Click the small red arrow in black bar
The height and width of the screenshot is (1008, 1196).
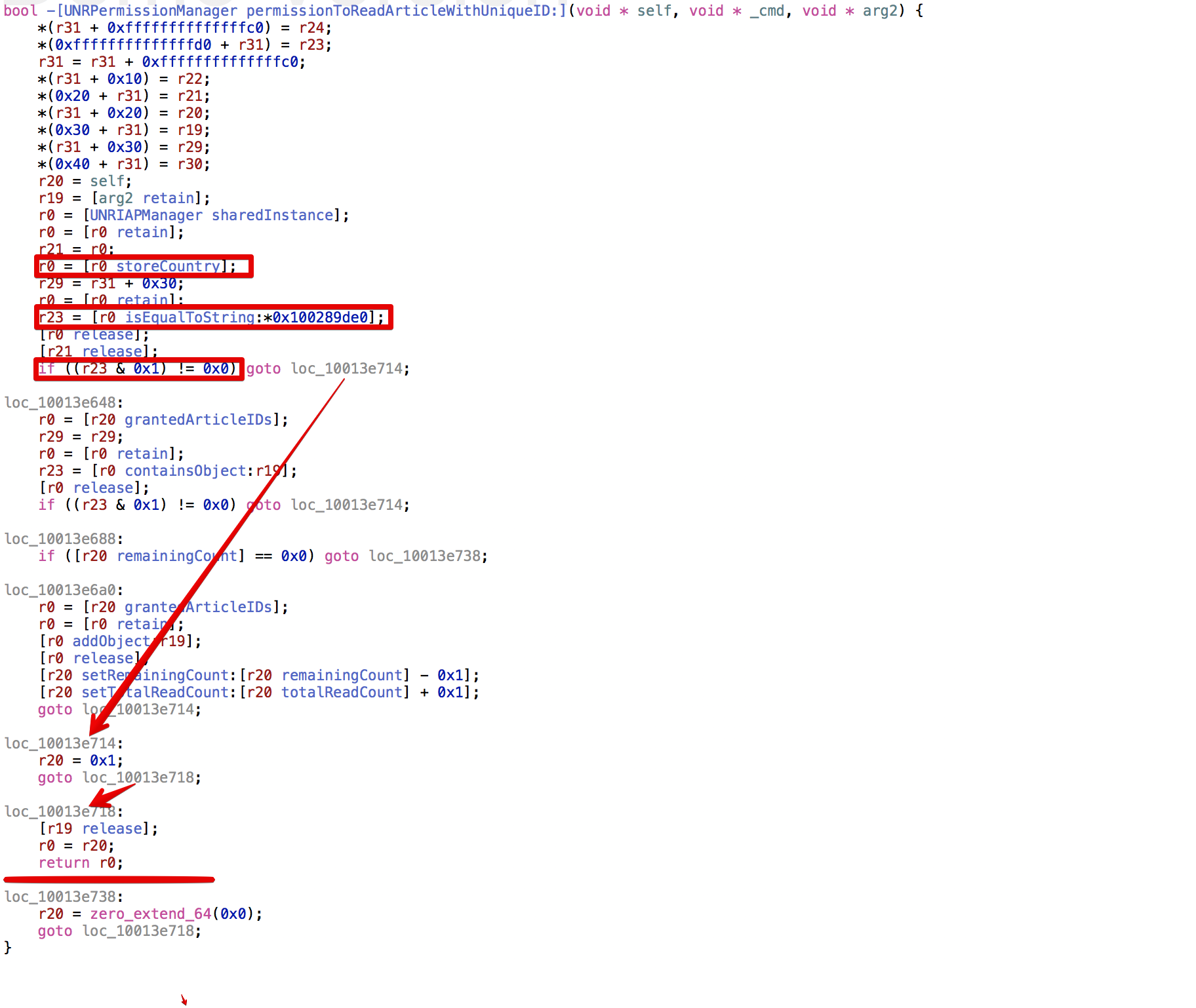184,999
